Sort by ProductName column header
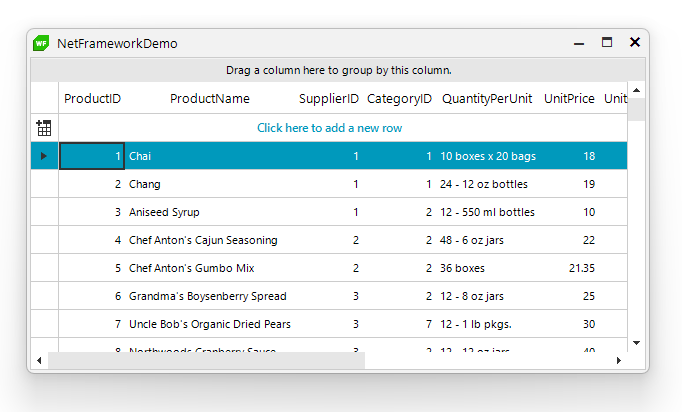The width and height of the screenshot is (682, 412). coord(210,99)
